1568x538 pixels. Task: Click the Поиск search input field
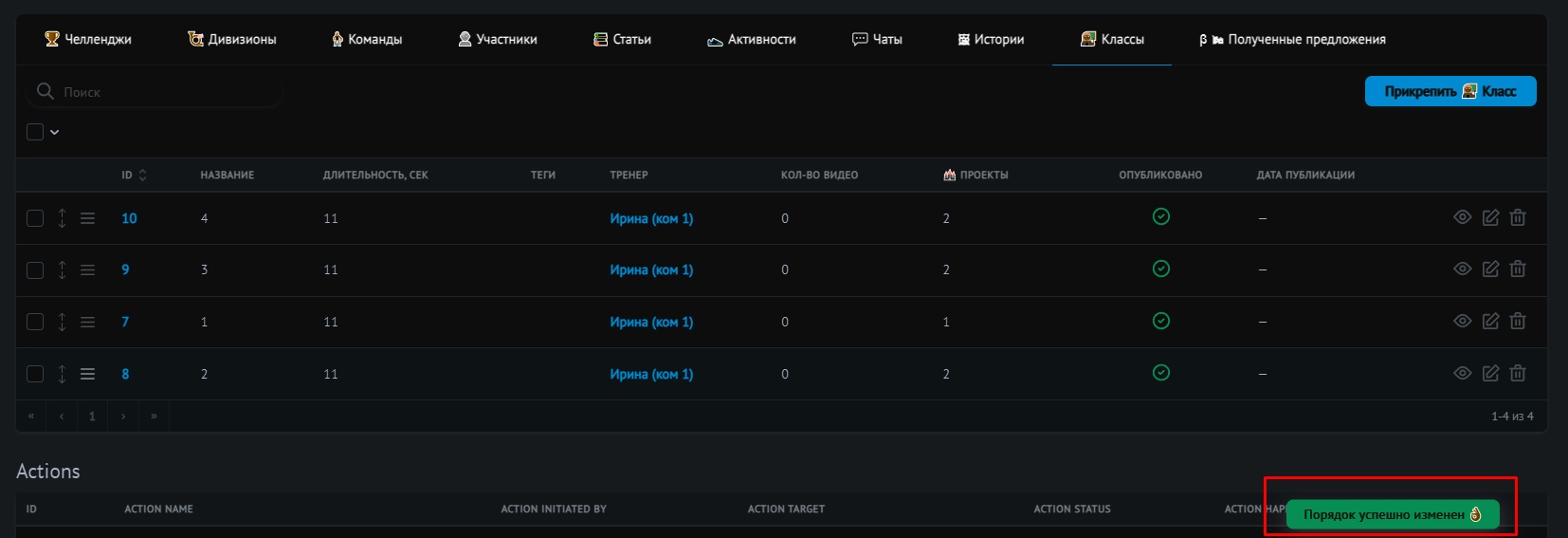(x=166, y=92)
